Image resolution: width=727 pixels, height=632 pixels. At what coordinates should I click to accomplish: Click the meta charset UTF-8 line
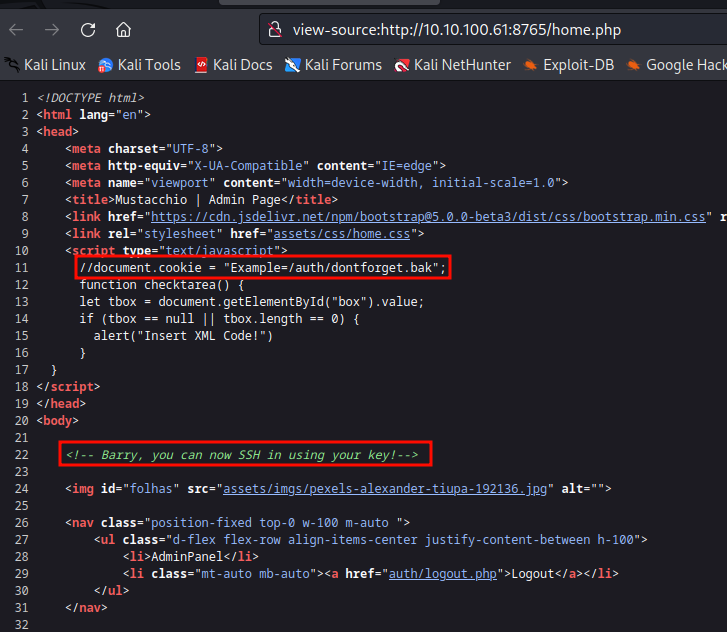click(144, 149)
